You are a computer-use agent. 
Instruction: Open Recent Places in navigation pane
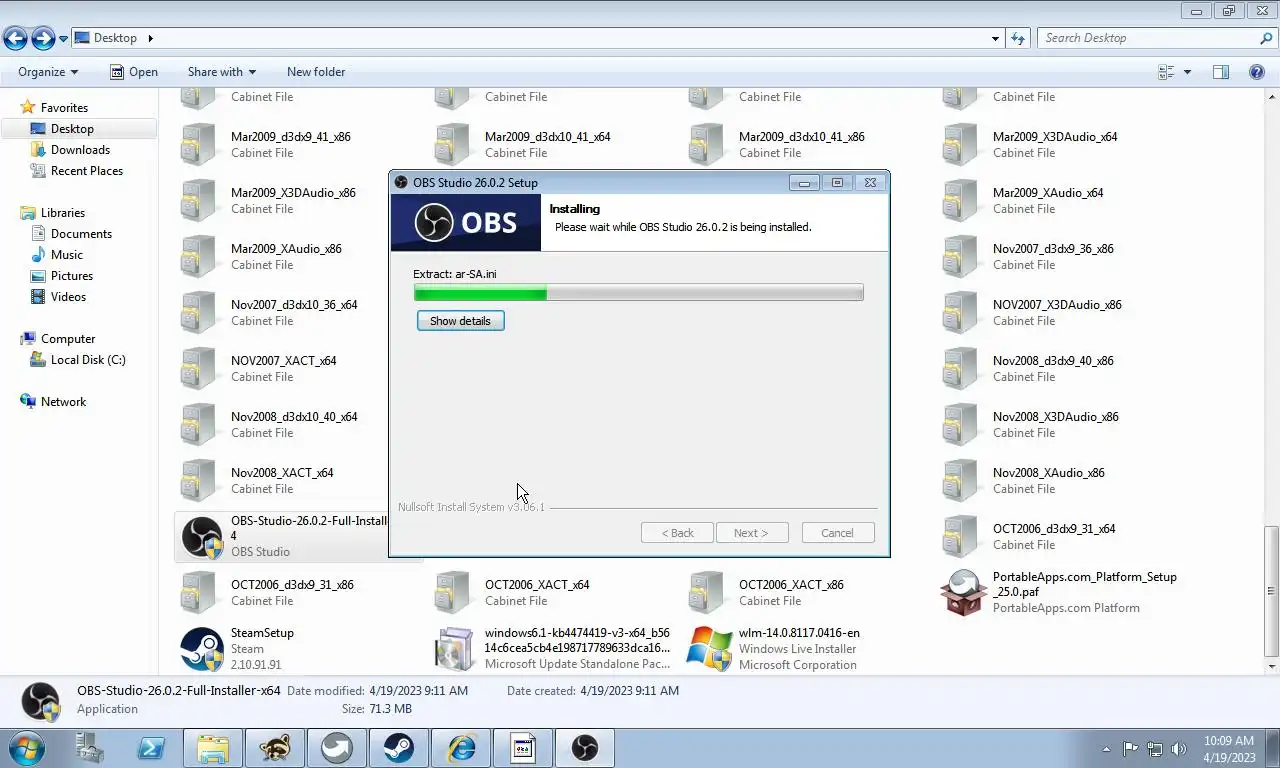click(x=87, y=171)
